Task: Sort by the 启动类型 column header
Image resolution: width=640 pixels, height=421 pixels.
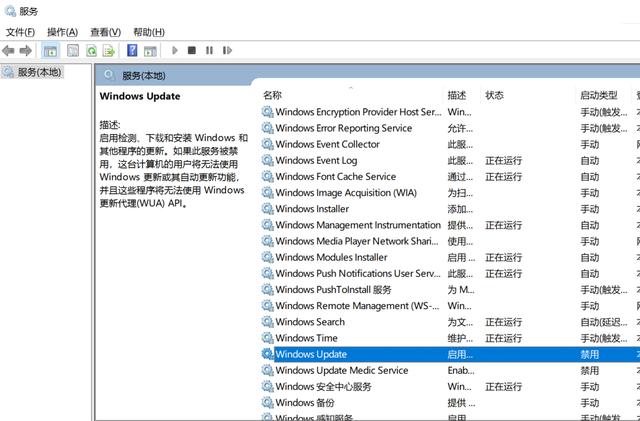Action: [599, 95]
